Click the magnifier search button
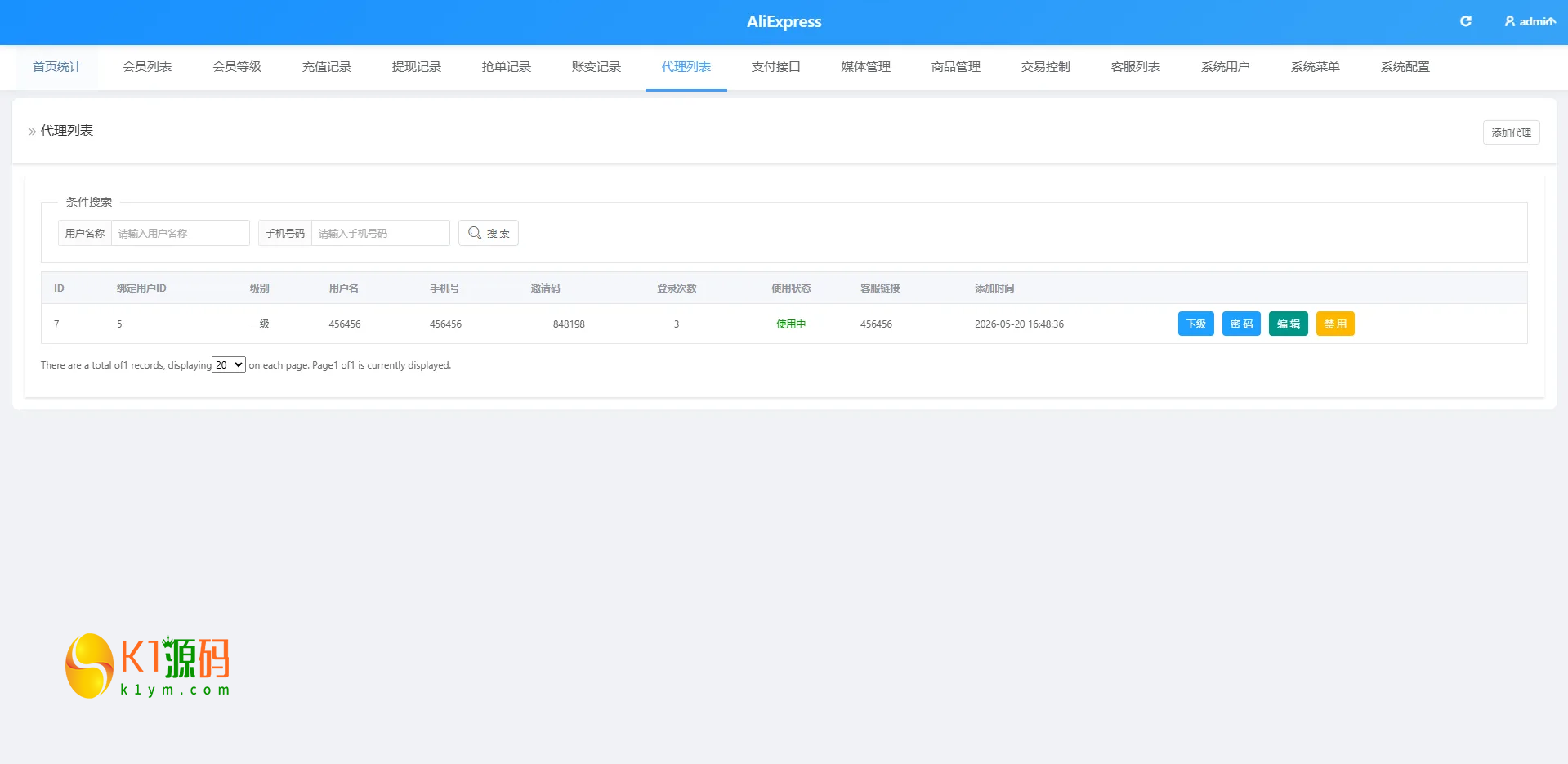Viewport: 1568px width, 764px height. coord(489,233)
